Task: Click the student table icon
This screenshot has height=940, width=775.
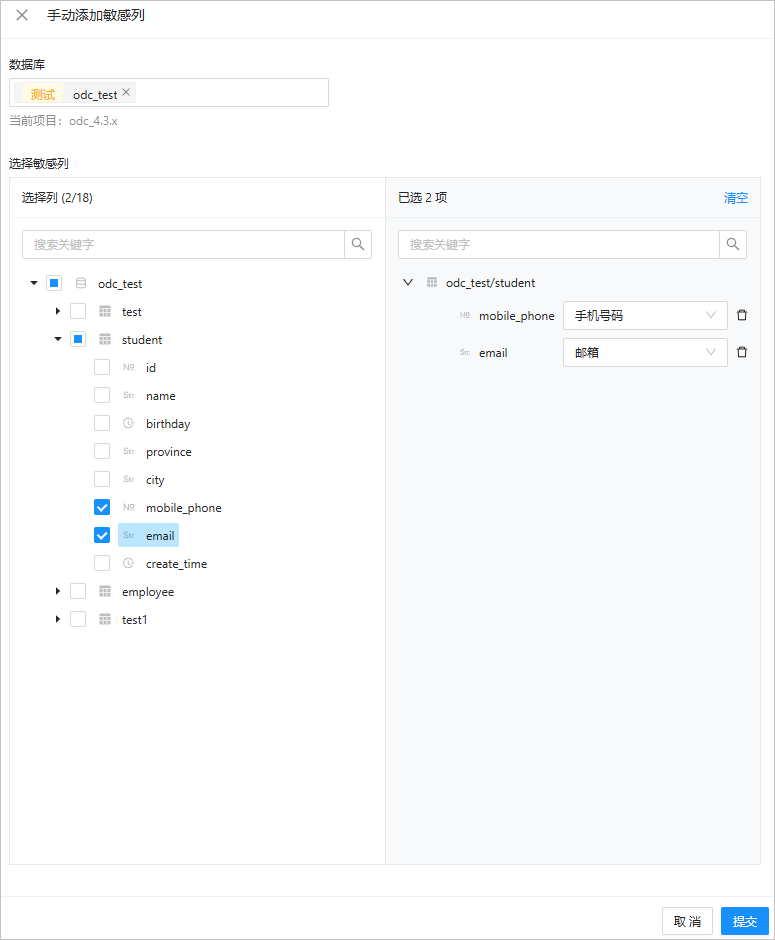Action: [x=105, y=339]
